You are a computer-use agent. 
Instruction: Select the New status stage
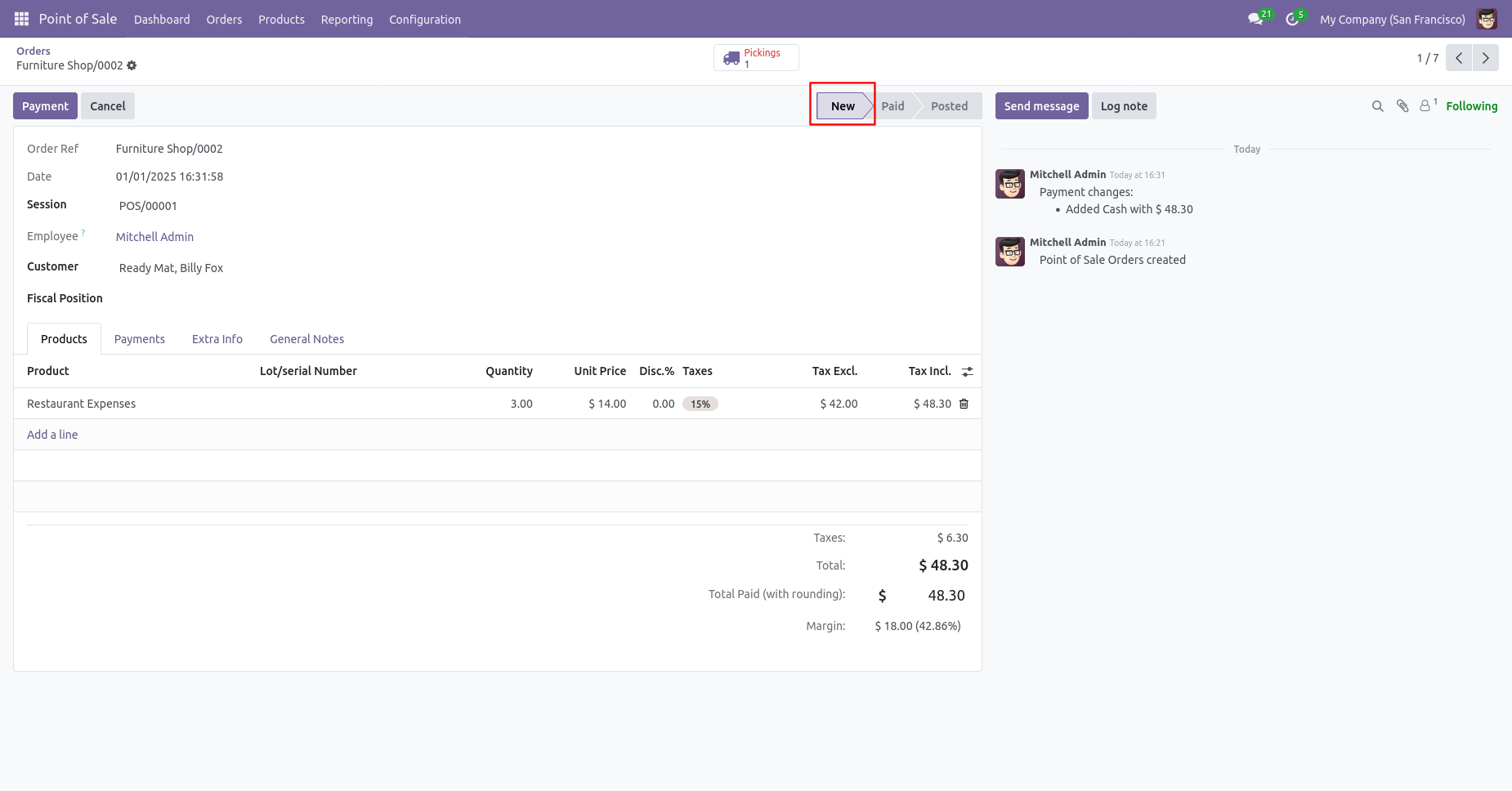(x=843, y=106)
